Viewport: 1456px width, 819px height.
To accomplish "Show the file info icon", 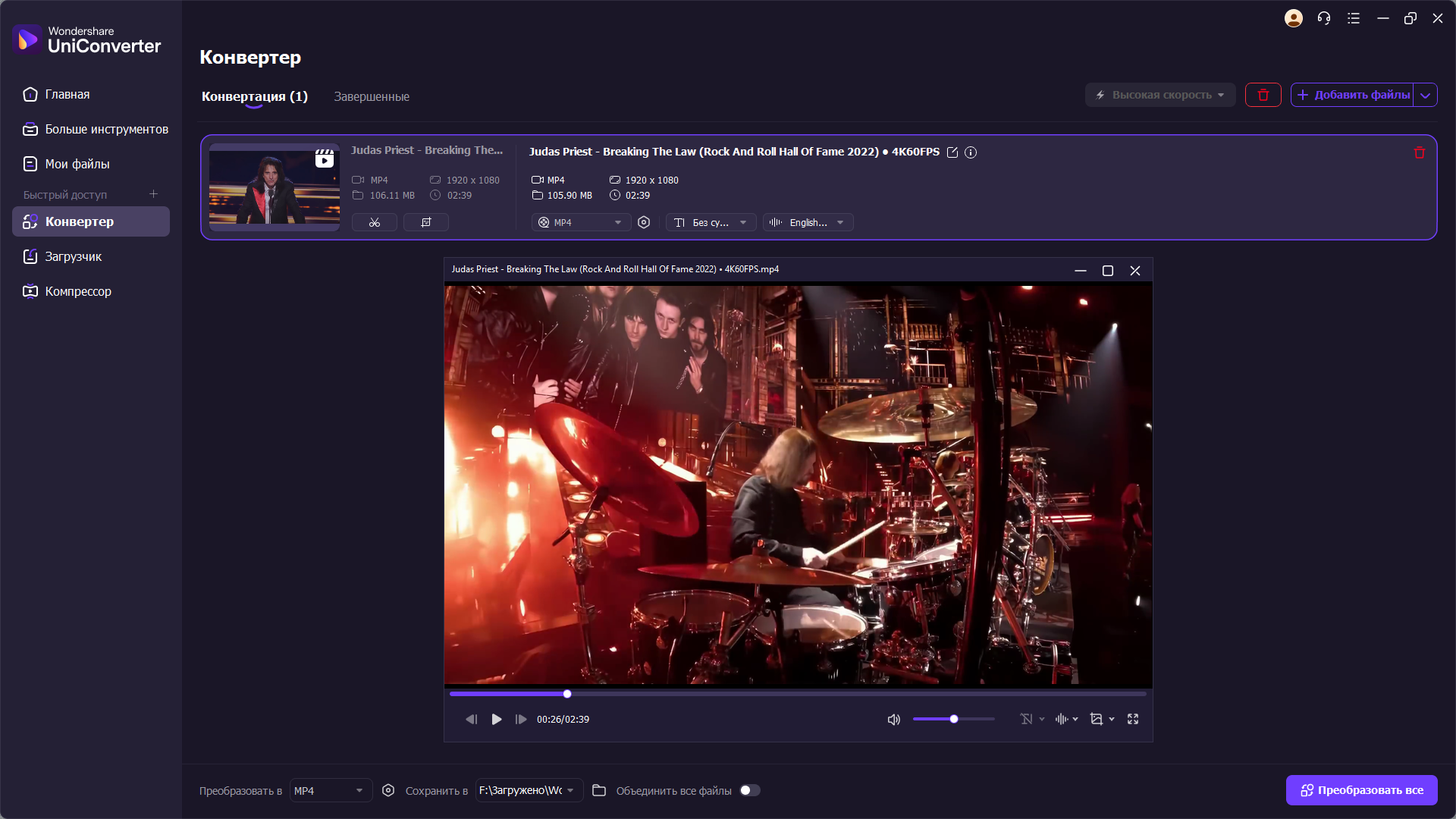I will (x=971, y=152).
